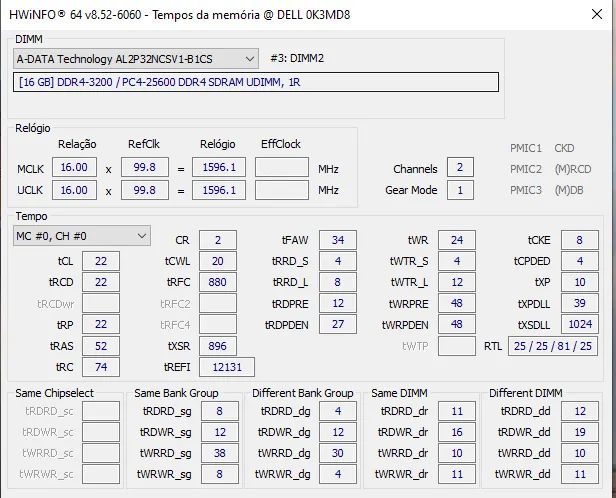
Task: Click the tRP value 22 field
Action: tap(101, 324)
